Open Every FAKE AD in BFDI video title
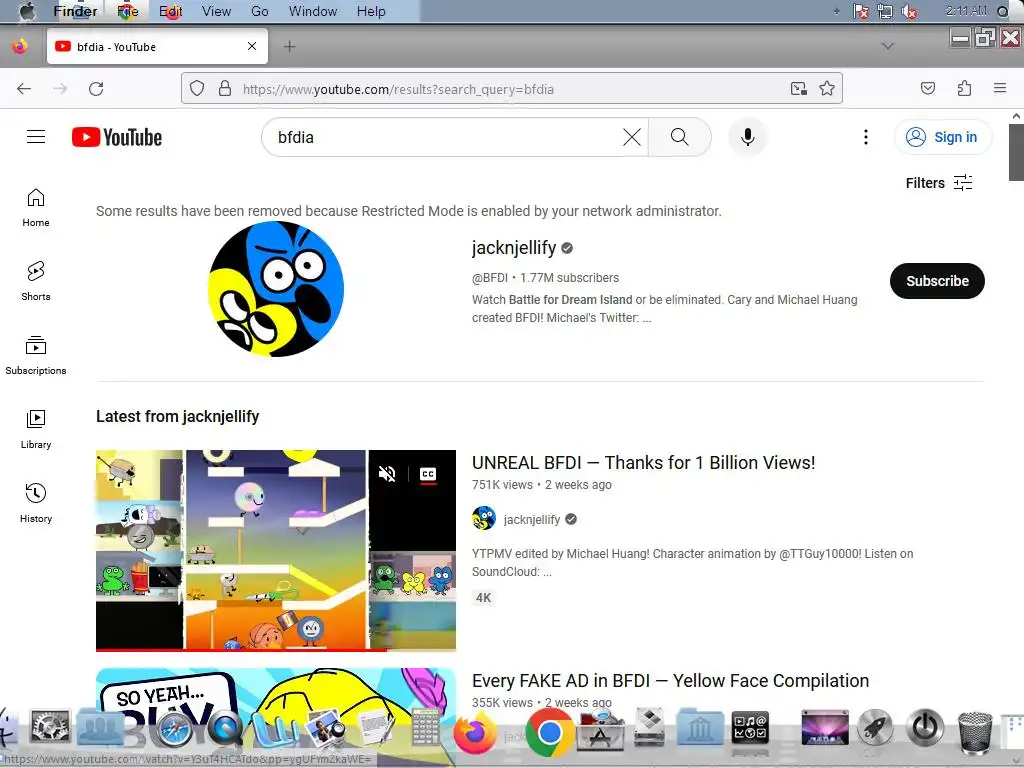 670,680
